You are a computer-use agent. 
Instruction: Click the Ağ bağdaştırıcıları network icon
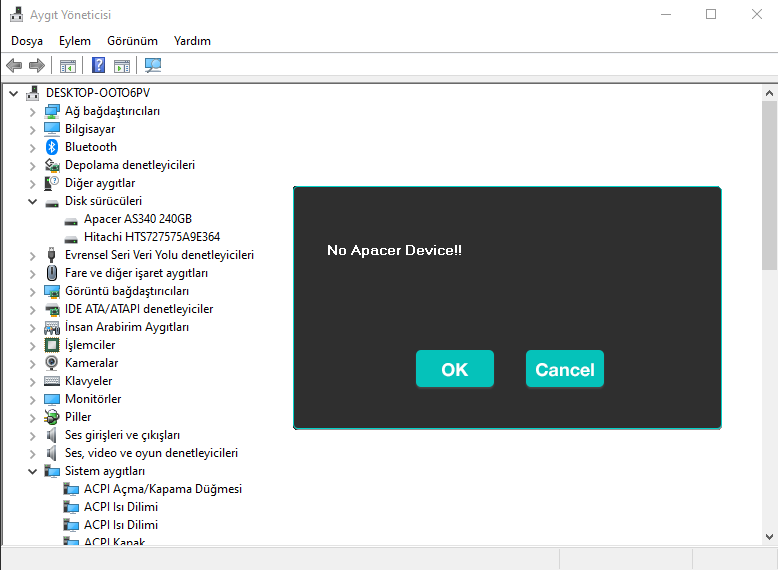pyautogui.click(x=52, y=111)
